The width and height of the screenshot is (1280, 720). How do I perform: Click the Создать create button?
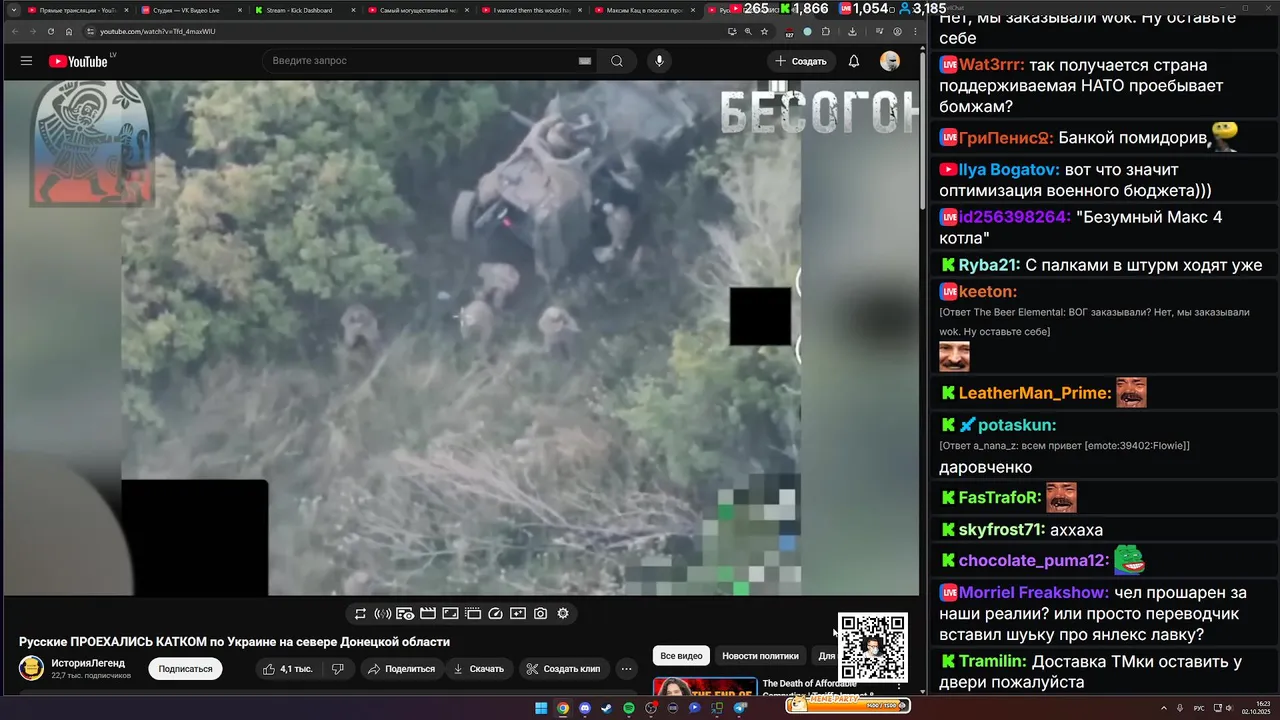click(801, 61)
